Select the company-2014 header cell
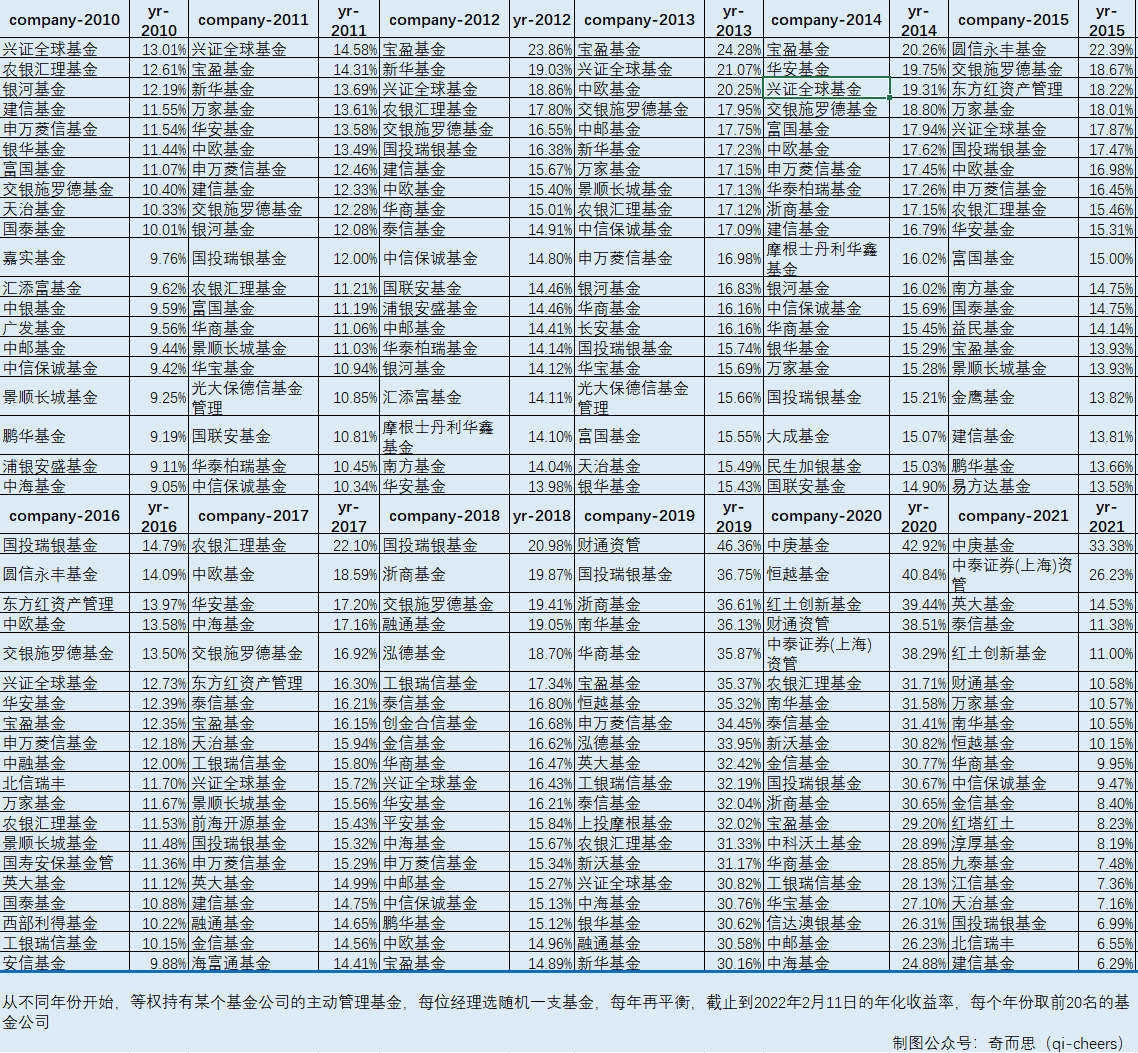The width and height of the screenshot is (1138, 1053). [827, 20]
